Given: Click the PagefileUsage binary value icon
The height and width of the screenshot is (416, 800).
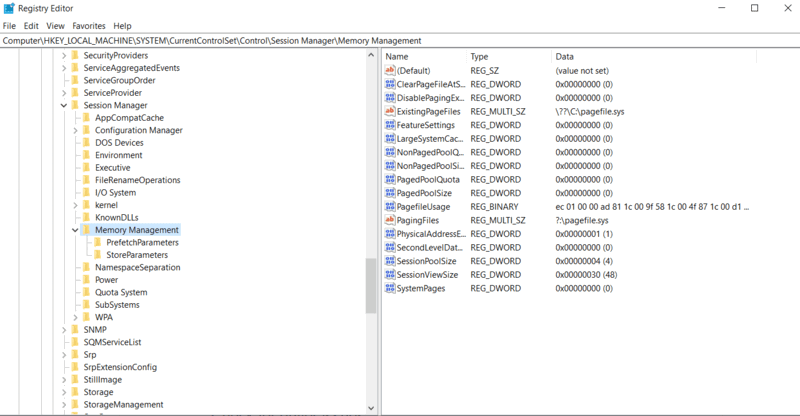Looking at the screenshot, I should click(390, 207).
